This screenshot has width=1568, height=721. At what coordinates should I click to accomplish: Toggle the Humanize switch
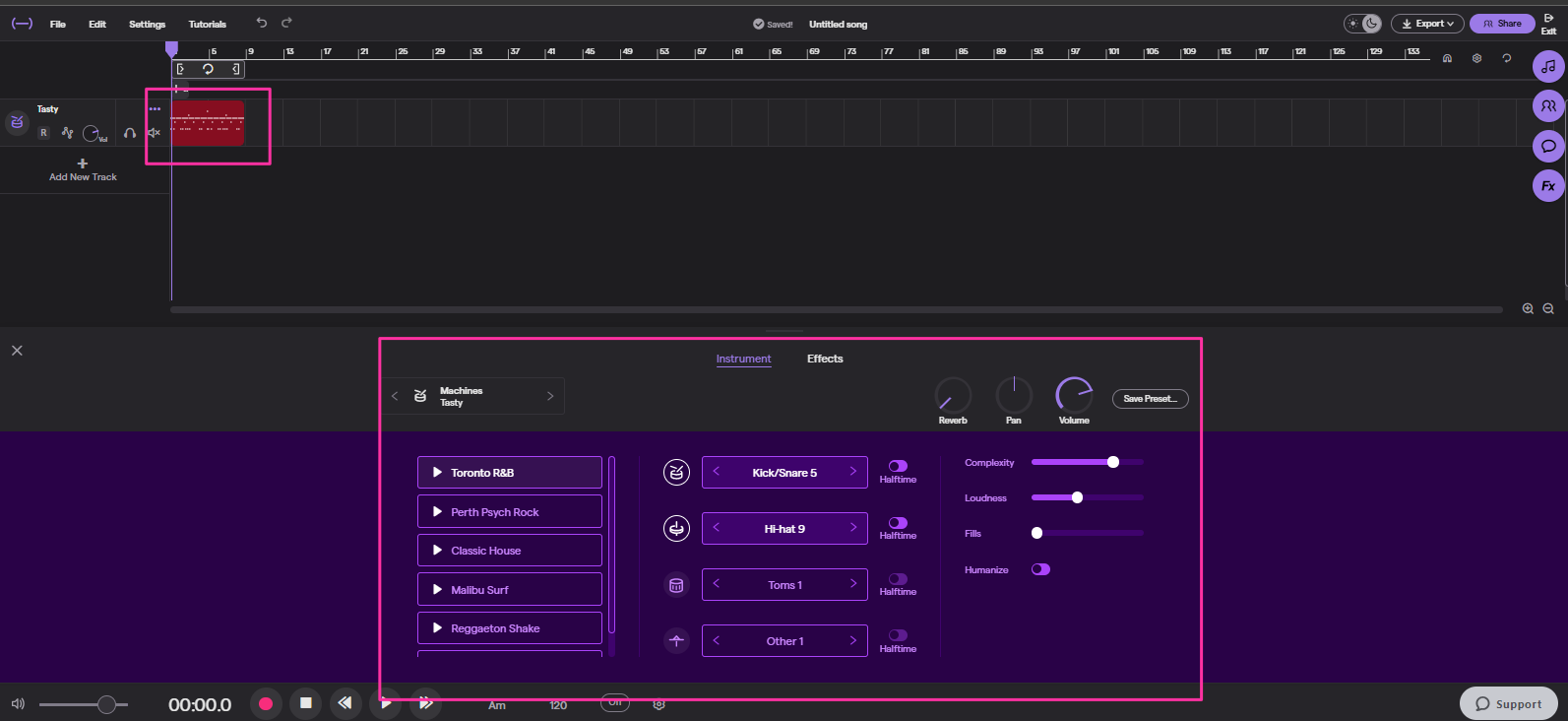click(1040, 569)
